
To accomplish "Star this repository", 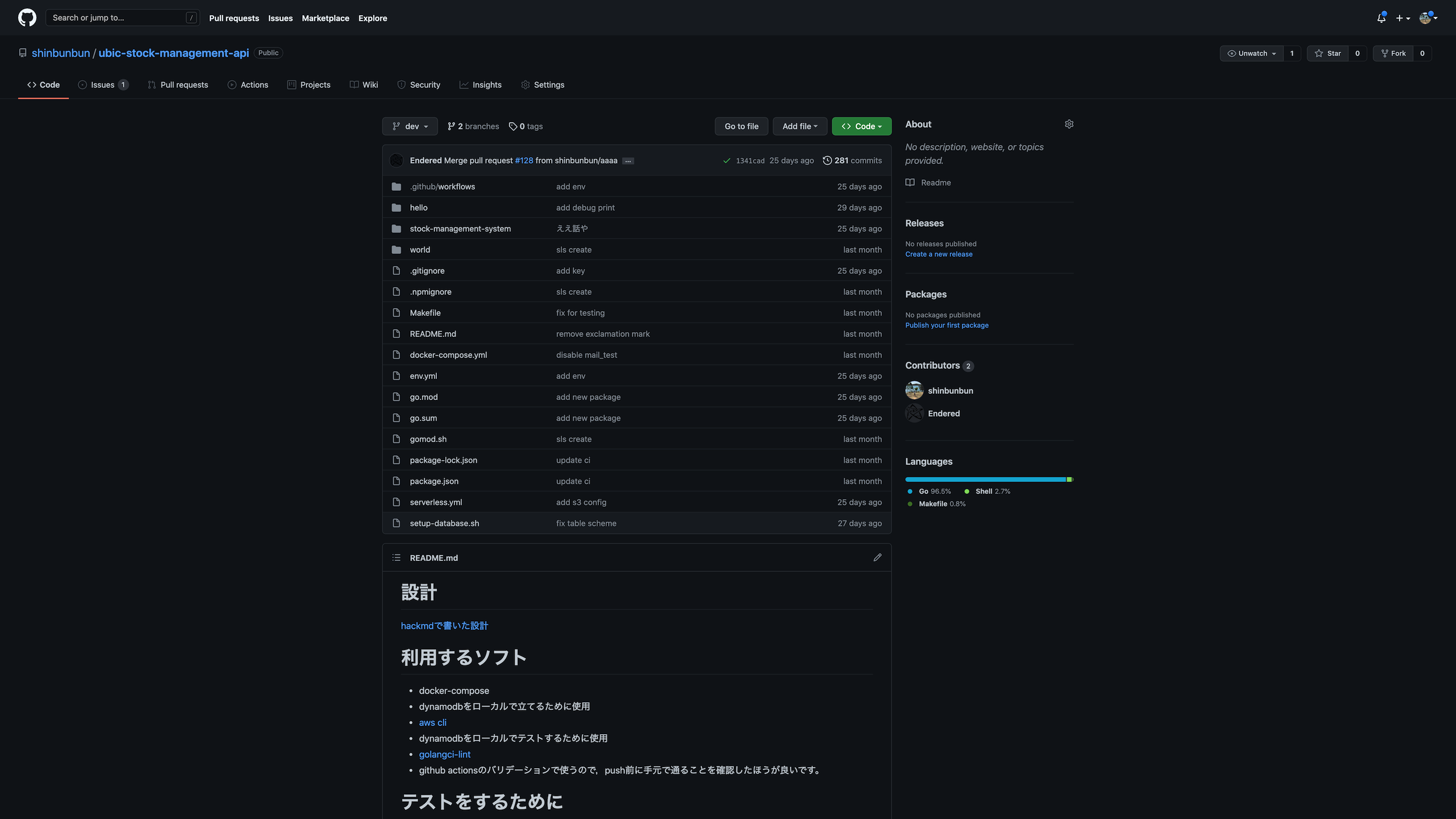I will tap(1328, 53).
